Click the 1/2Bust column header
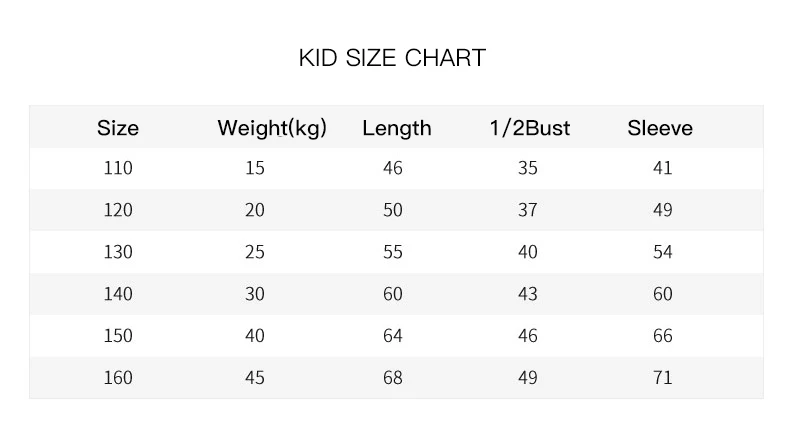790x436 pixels. (x=530, y=128)
